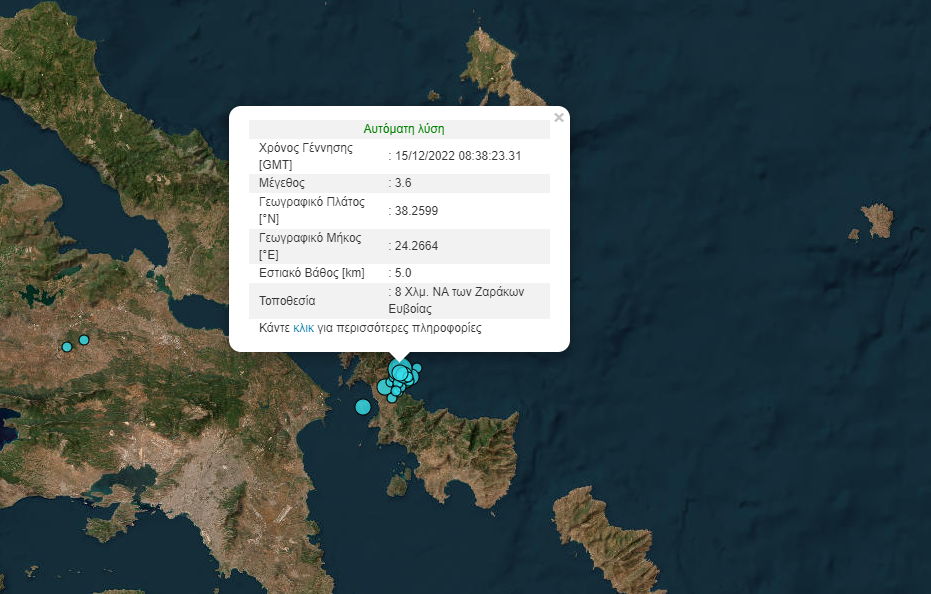Click the longitude value 24.2664
Viewport: 931px width, 594px height.
pos(418,246)
